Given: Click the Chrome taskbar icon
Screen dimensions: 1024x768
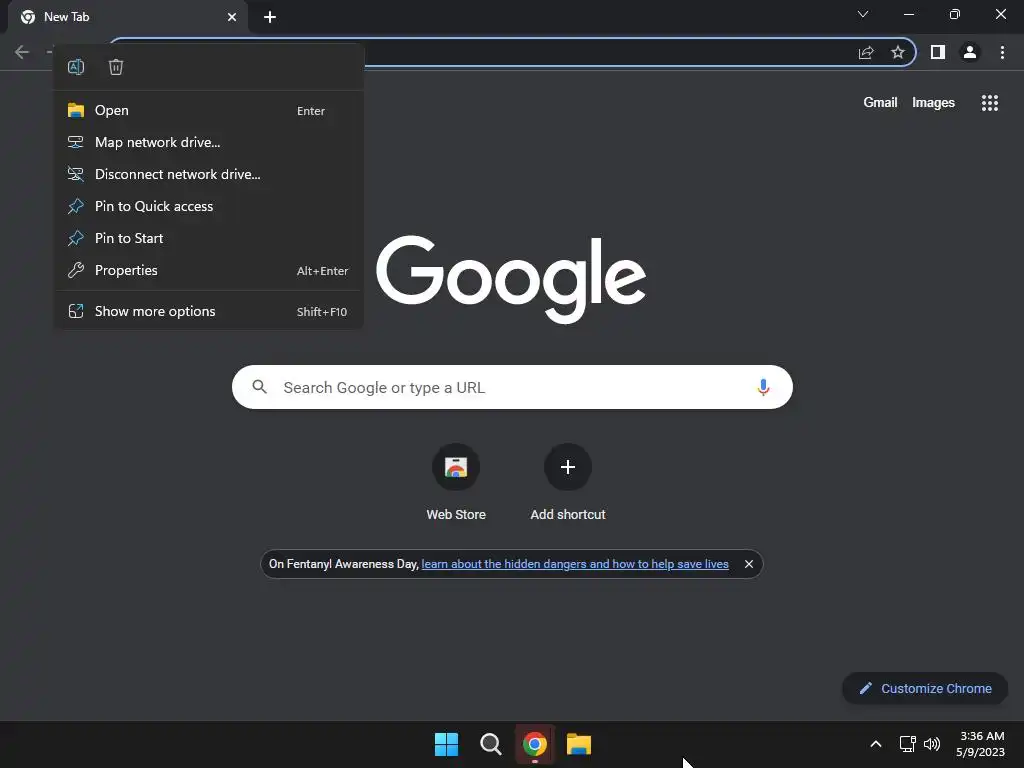Looking at the screenshot, I should (x=535, y=744).
